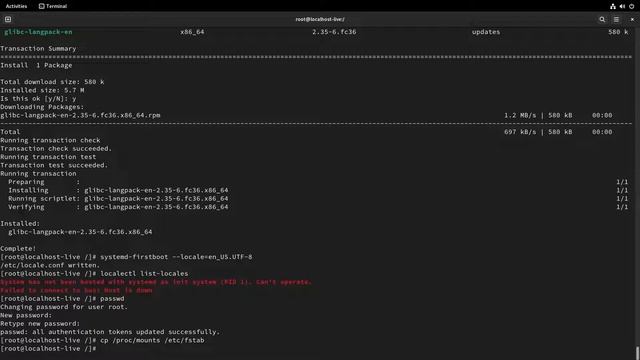The image size is (640, 360).
Task: Click the 'Total download size: 580 k' line
Action: click(52, 82)
